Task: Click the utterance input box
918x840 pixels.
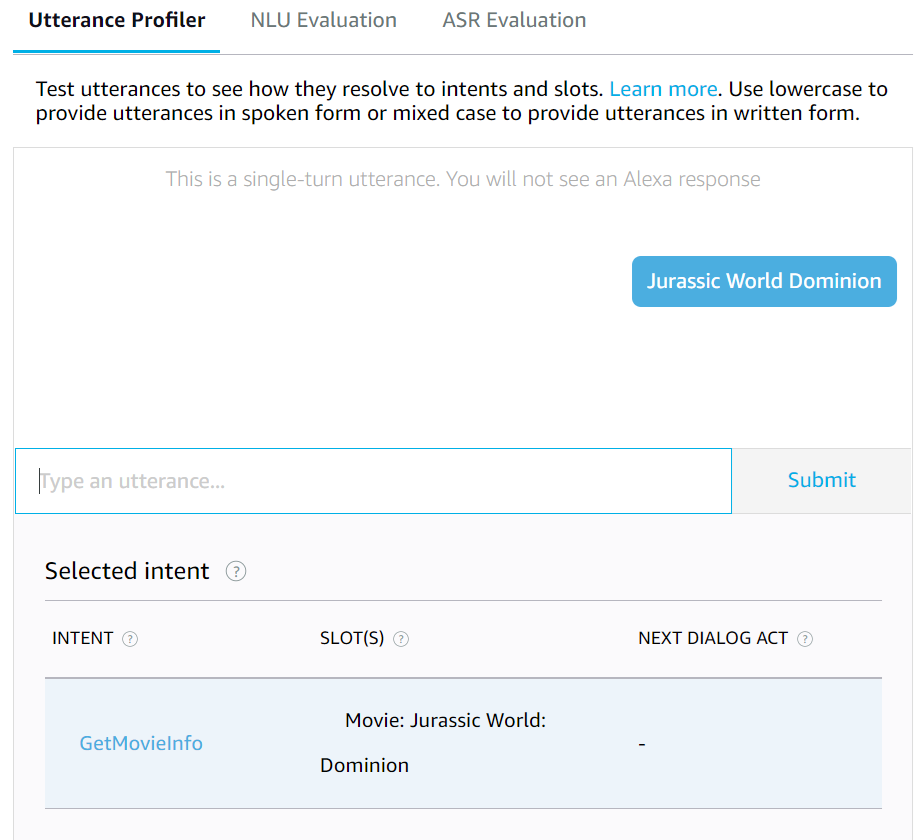Action: pyautogui.click(x=373, y=481)
